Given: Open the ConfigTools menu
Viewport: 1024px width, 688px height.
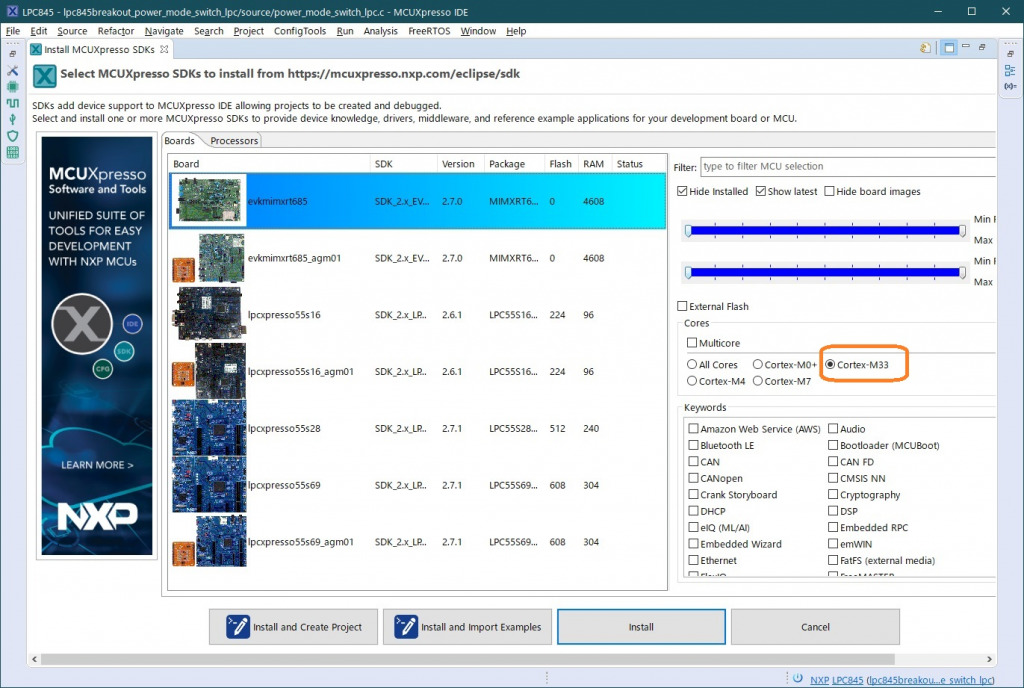Looking at the screenshot, I should (x=299, y=31).
